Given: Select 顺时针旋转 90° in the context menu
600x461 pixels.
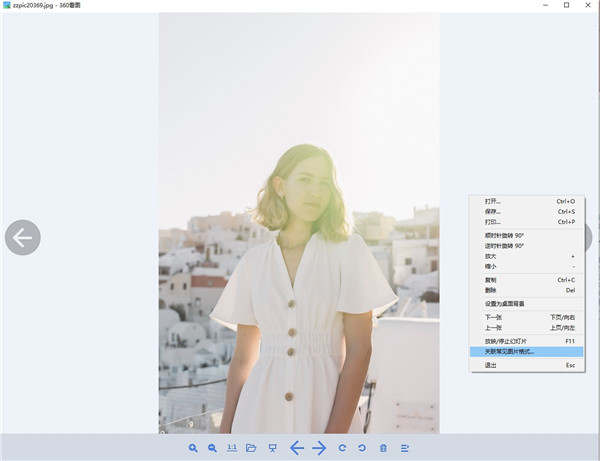Looking at the screenshot, I should coord(504,235).
